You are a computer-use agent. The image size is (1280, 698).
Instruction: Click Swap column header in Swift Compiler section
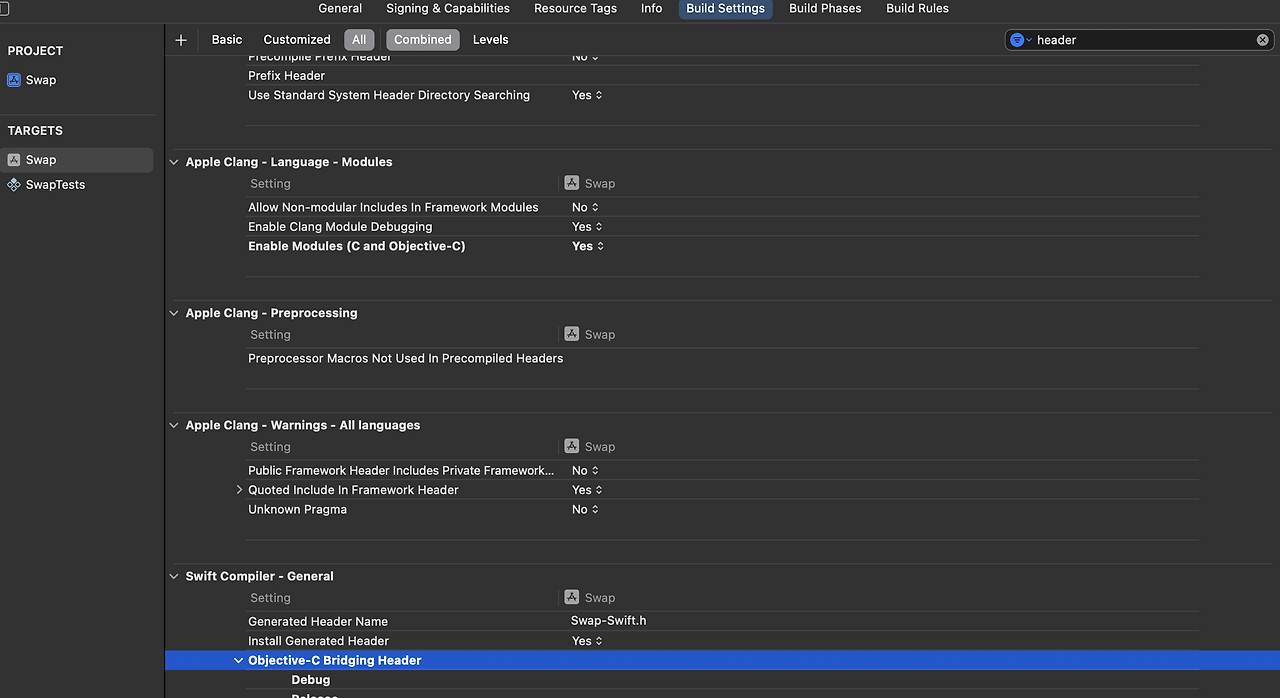(x=590, y=598)
